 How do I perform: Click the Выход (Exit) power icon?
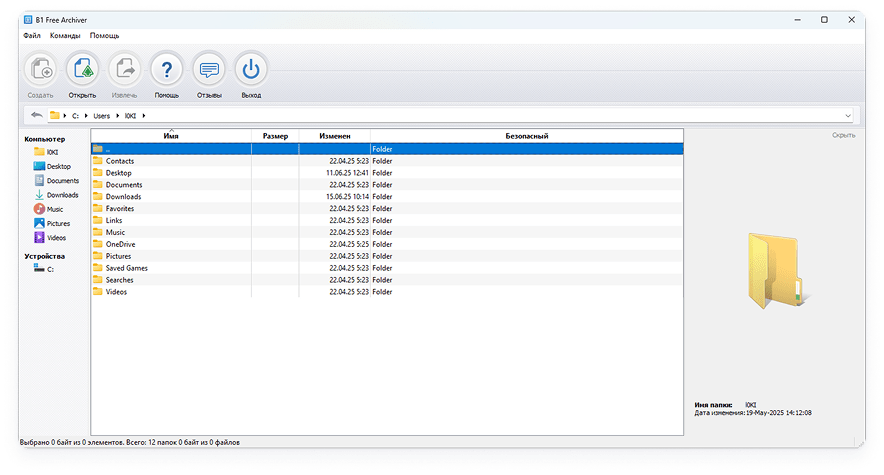point(251,69)
